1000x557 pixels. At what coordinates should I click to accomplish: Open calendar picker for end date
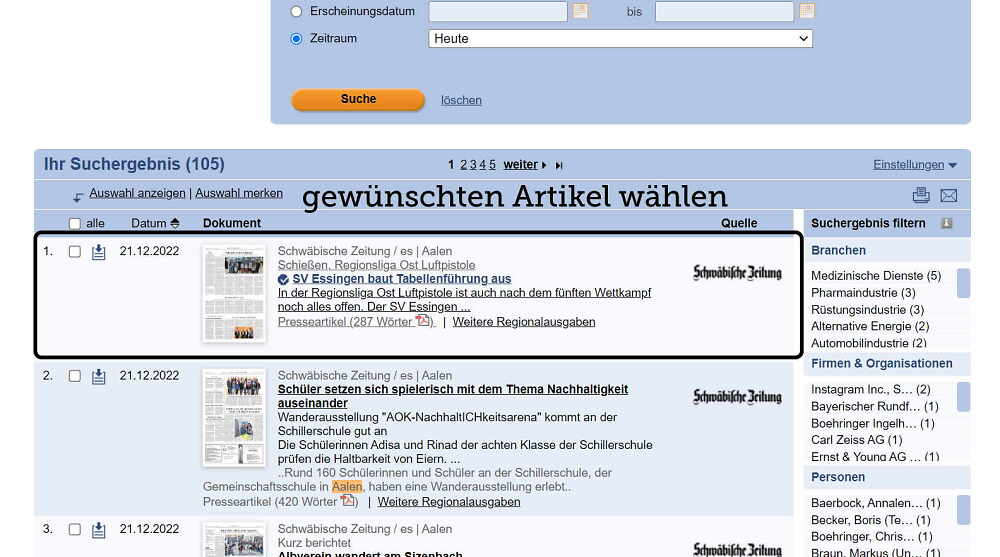click(x=807, y=11)
